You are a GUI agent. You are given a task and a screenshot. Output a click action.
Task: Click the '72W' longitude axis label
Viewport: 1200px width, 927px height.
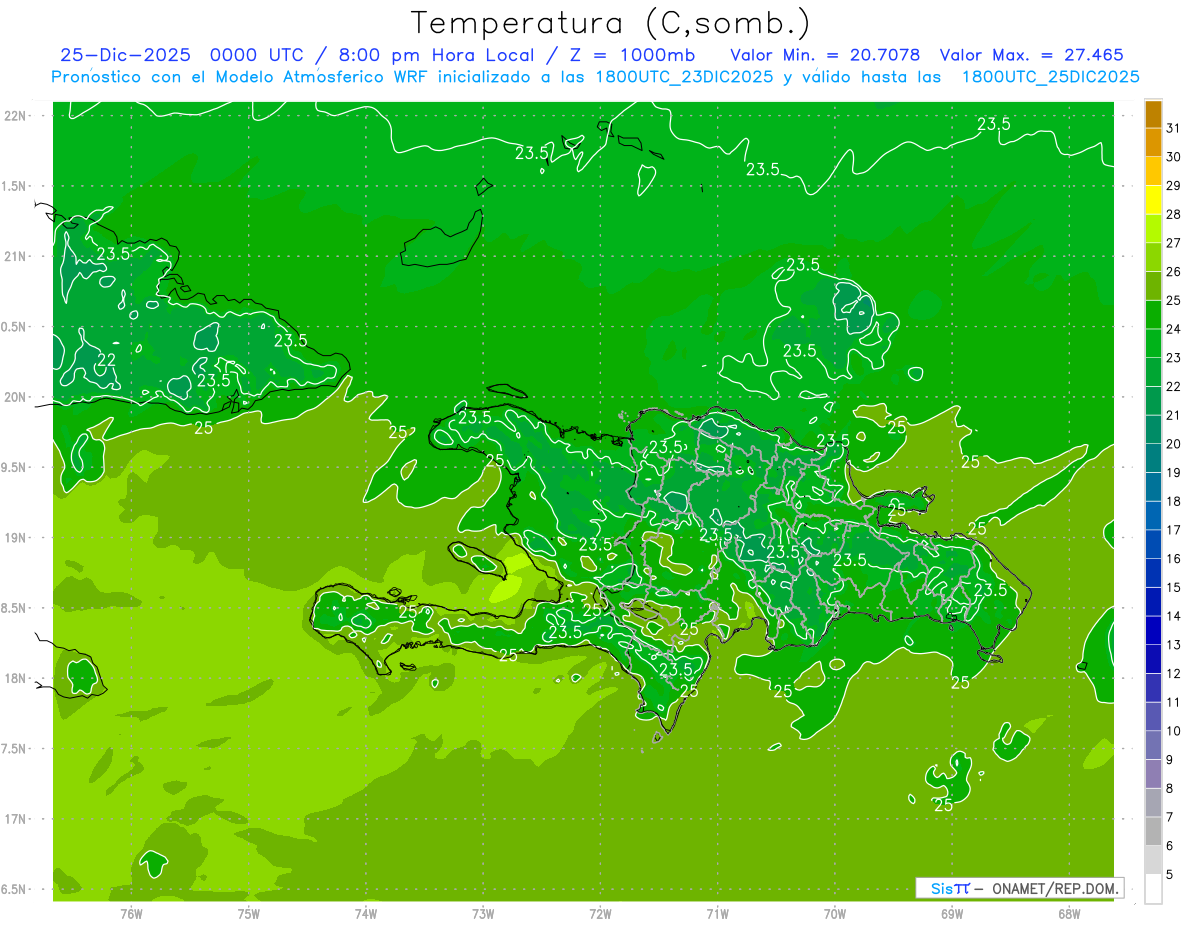tap(600, 914)
